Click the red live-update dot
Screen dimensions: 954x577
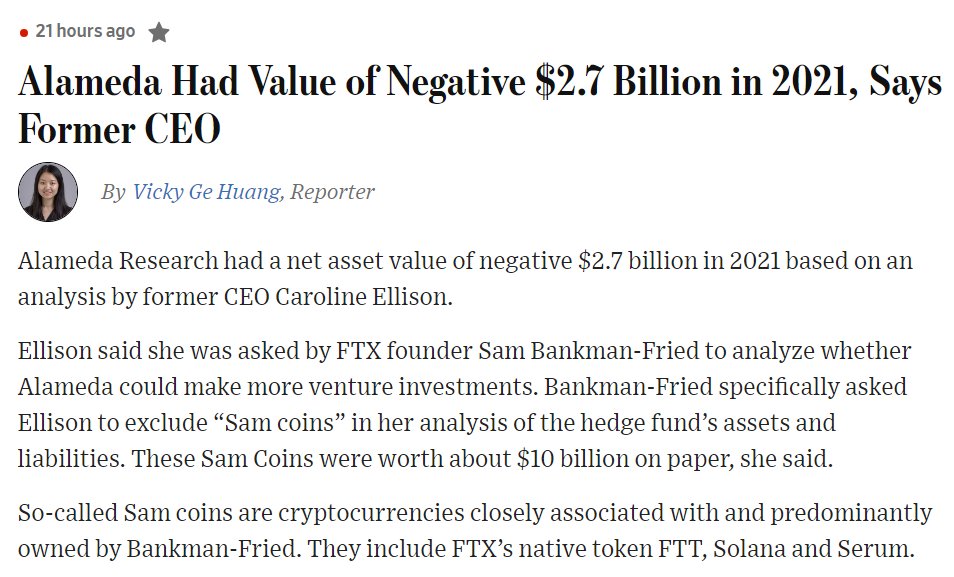point(24,33)
